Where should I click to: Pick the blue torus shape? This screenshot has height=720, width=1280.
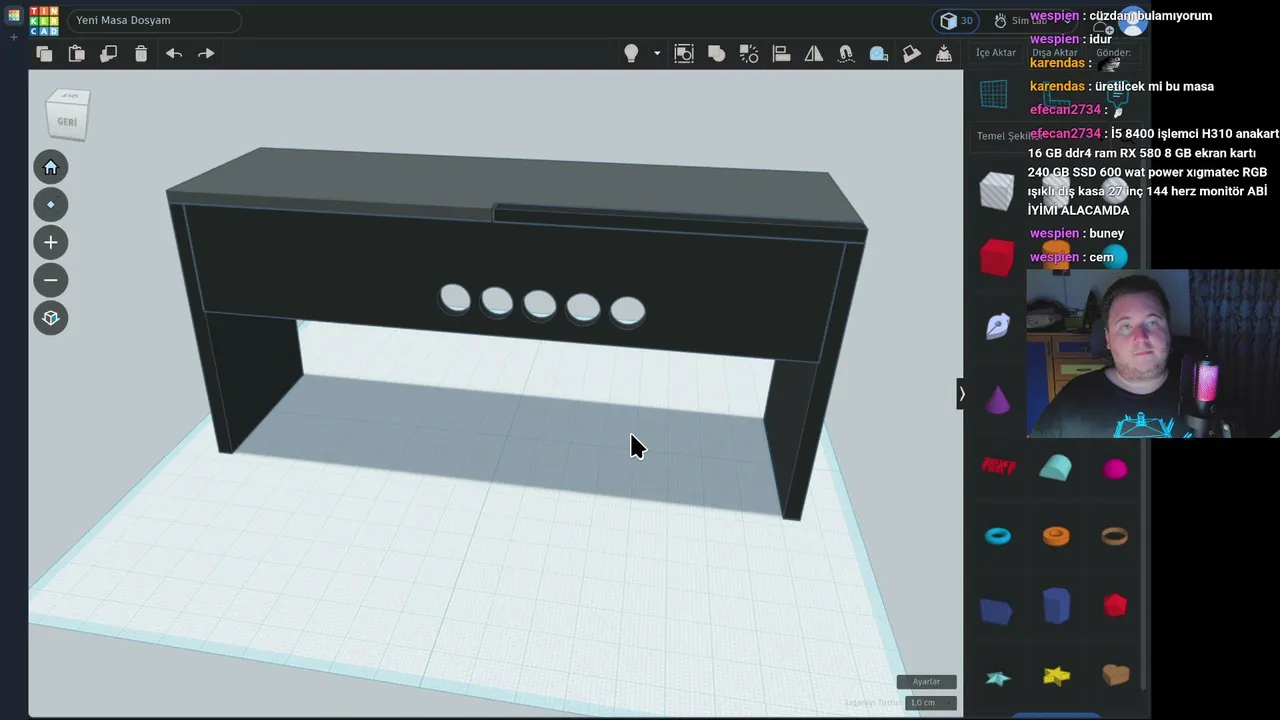pyautogui.click(x=998, y=536)
